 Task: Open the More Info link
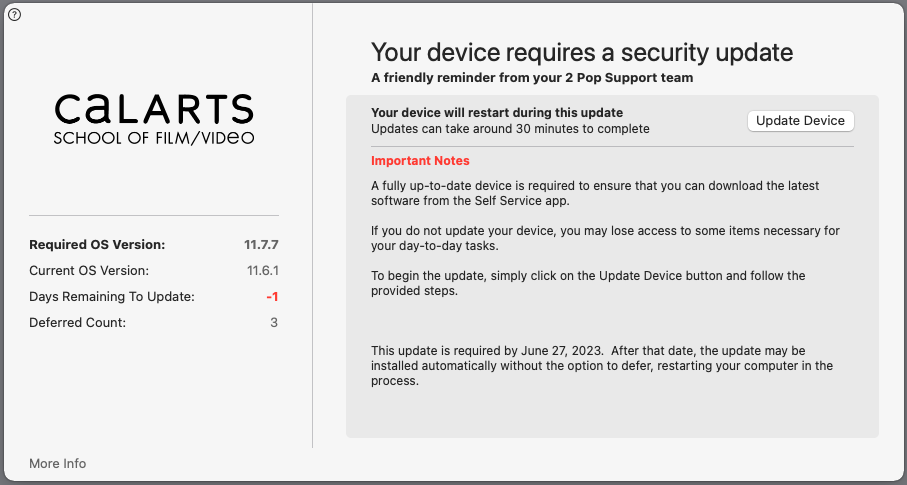(x=57, y=464)
